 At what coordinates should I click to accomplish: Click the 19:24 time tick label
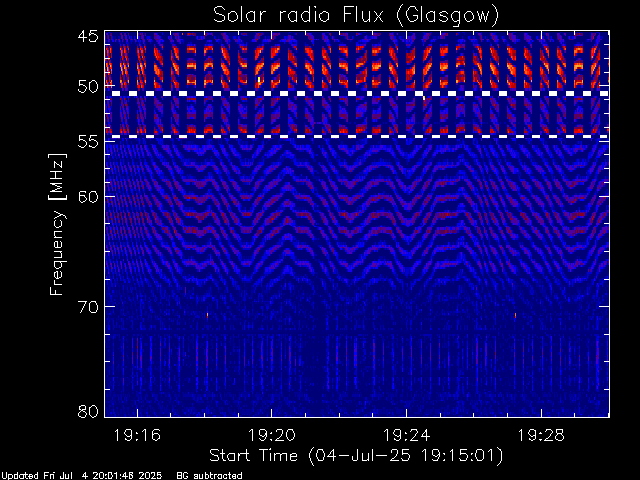[x=405, y=435]
